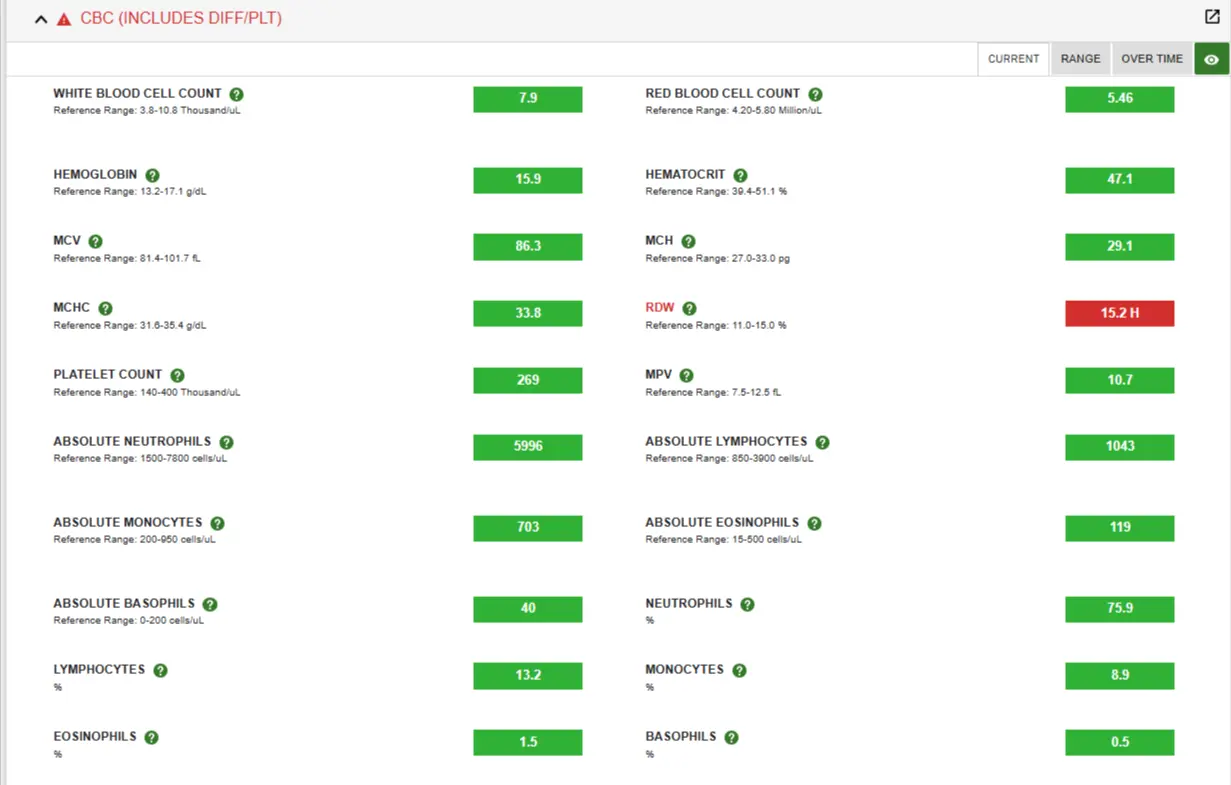Toggle the green eye visibility button

pyautogui.click(x=1211, y=59)
